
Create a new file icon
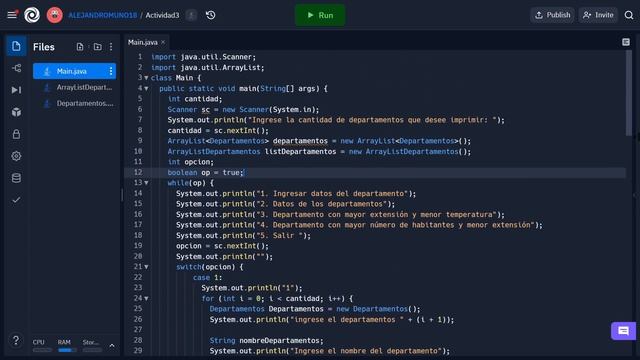point(80,47)
